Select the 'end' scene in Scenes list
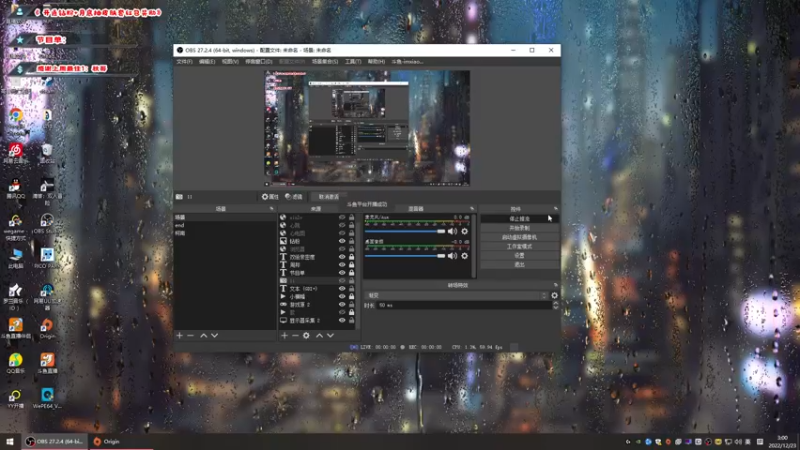 (x=224, y=225)
